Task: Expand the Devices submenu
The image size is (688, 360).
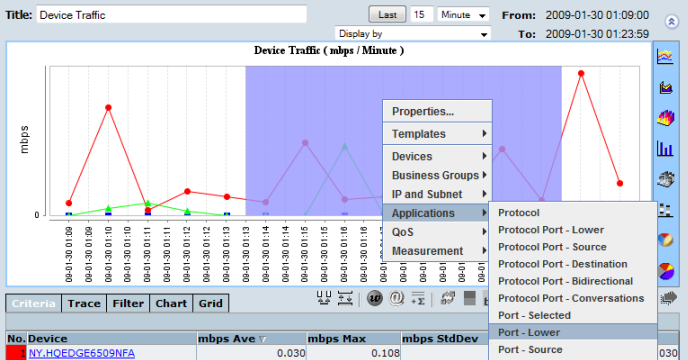Action: [437, 156]
